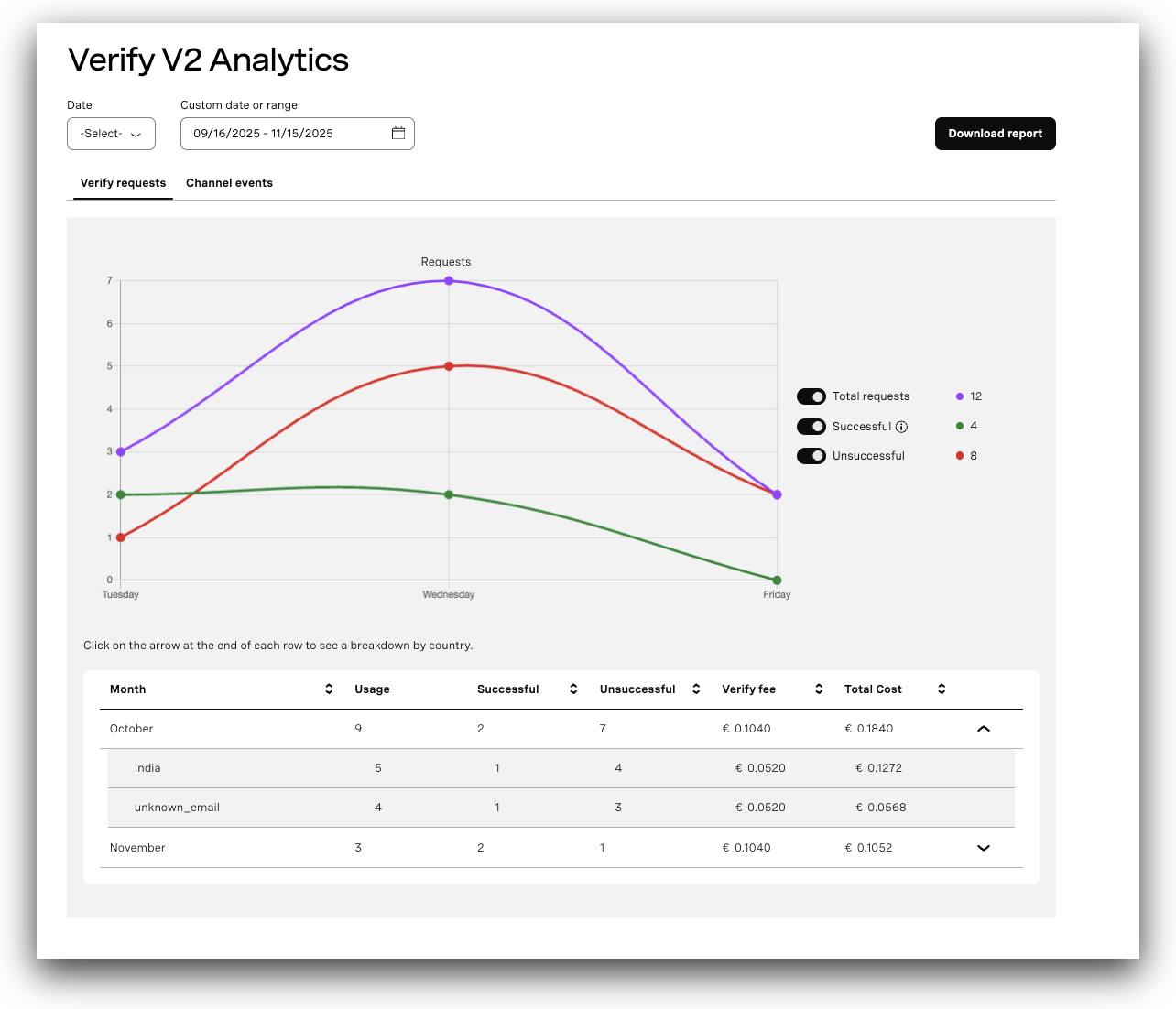
Task: Turn off the Unsuccessful series switch
Action: click(811, 456)
